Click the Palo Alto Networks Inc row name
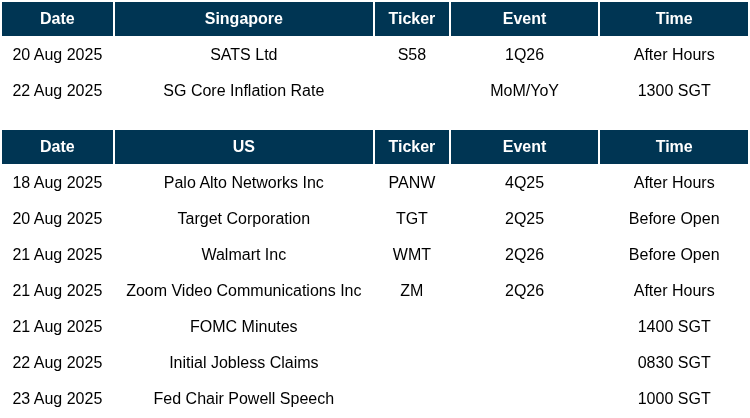This screenshot has width=750, height=418. click(x=243, y=183)
